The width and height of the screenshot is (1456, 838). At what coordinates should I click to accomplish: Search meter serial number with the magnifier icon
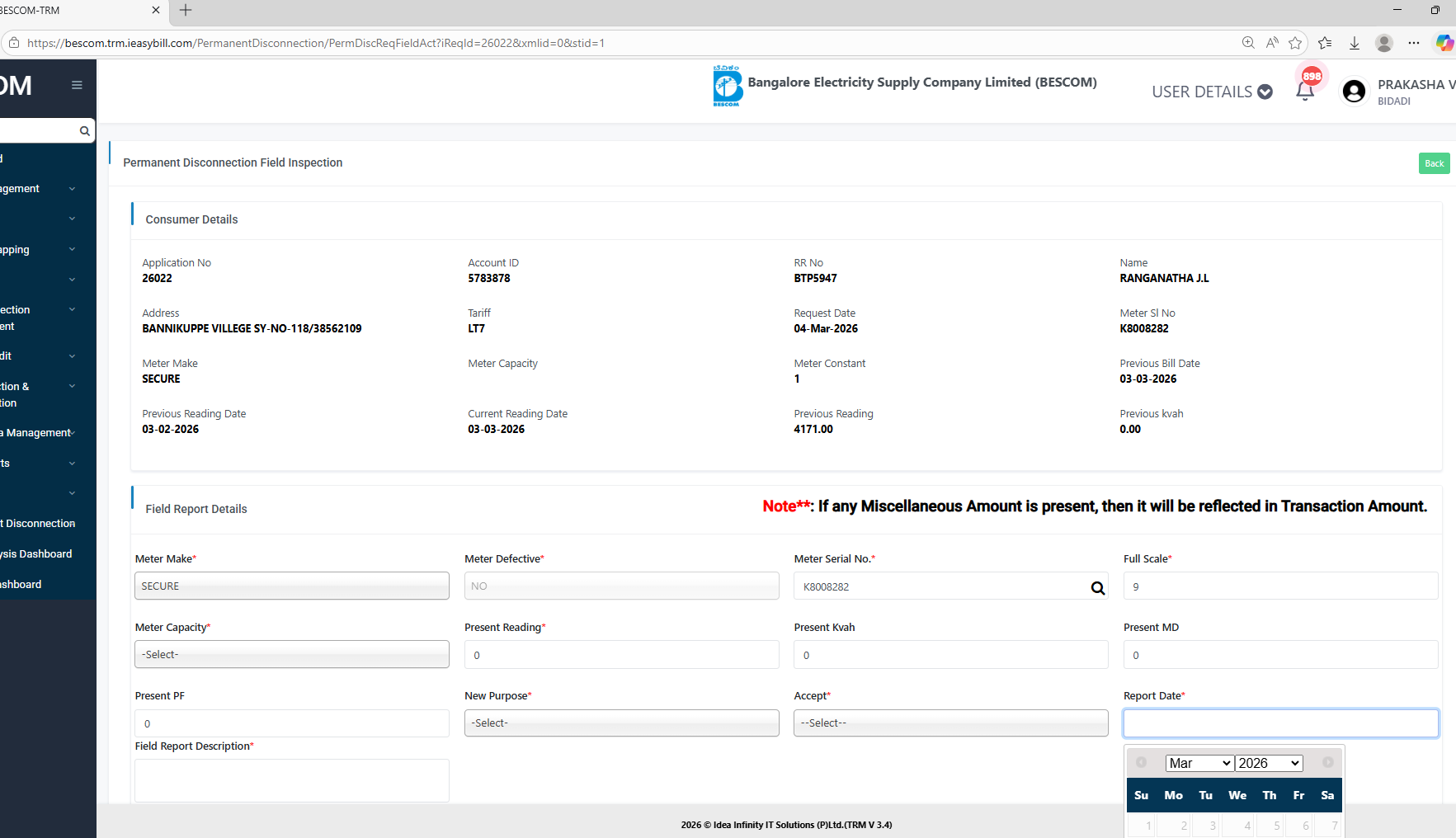point(1098,588)
